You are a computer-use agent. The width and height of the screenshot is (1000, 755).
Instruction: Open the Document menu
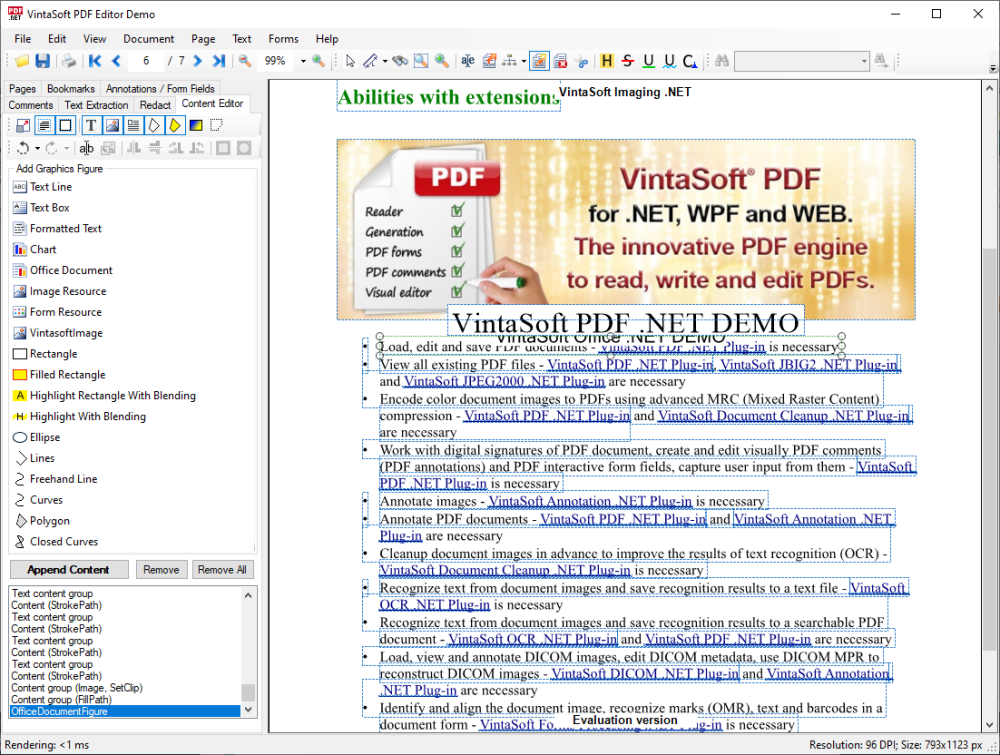(149, 39)
